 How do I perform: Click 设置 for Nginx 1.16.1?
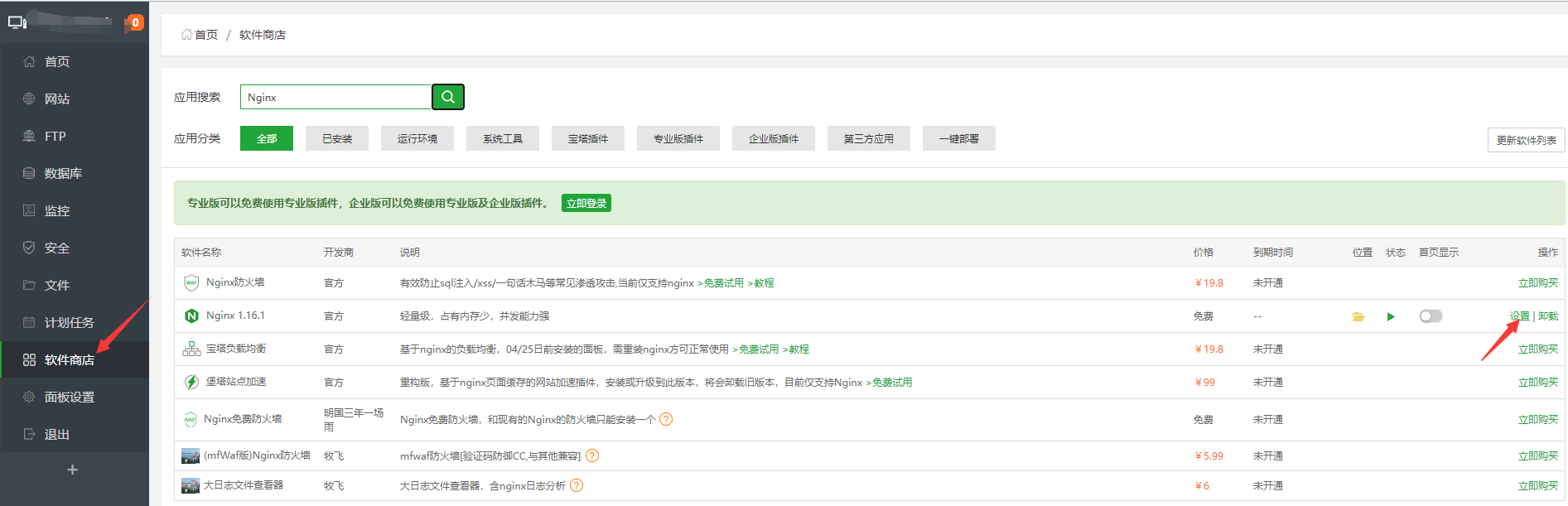click(x=1519, y=316)
